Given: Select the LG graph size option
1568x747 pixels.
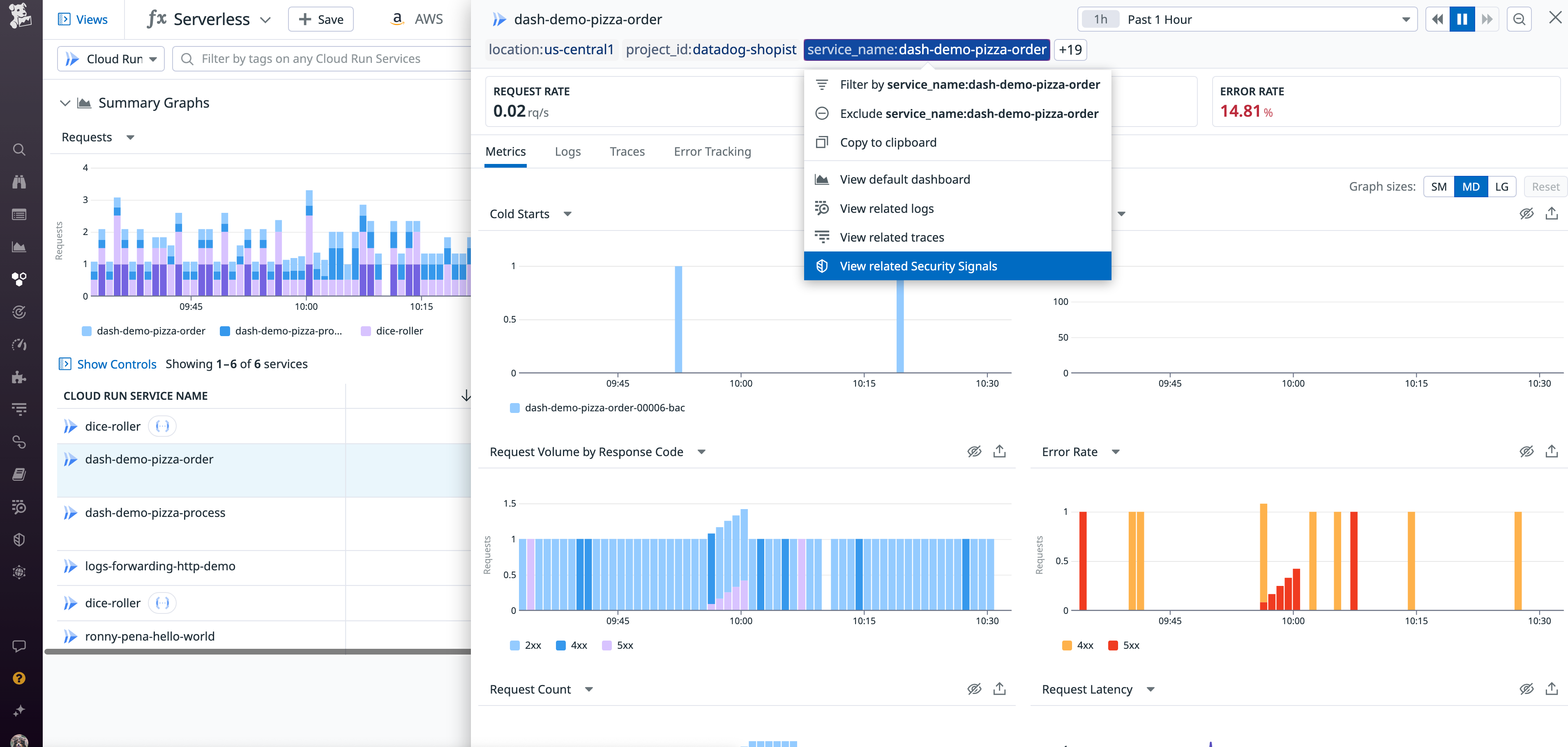Looking at the screenshot, I should coord(1502,186).
